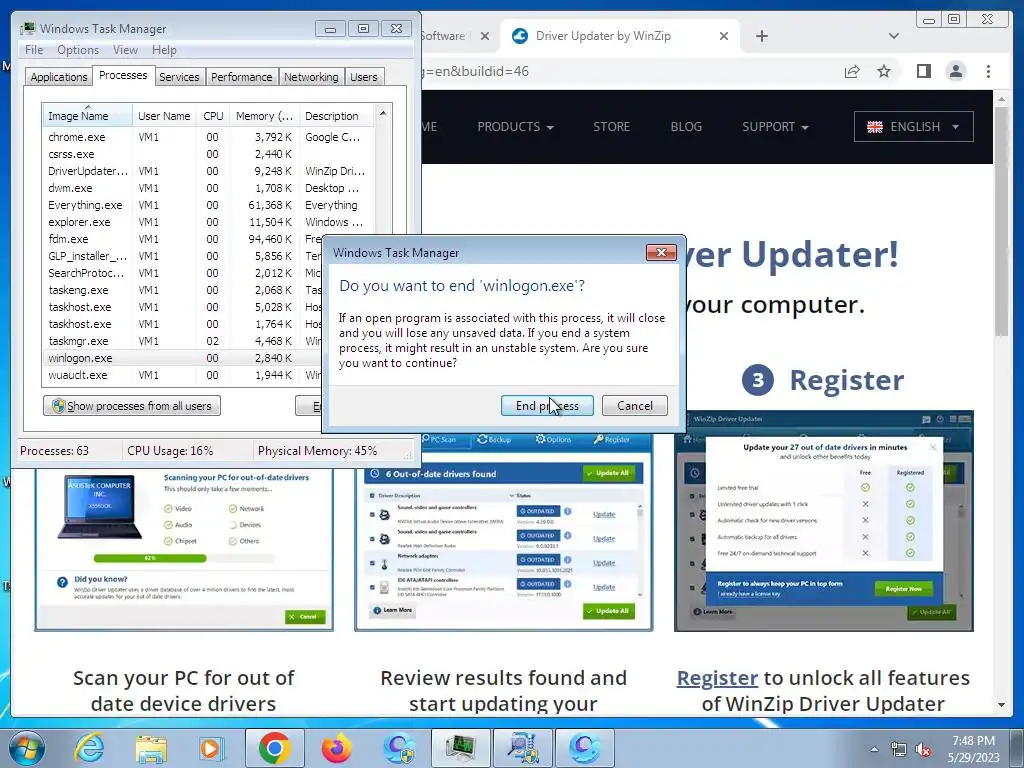Click the out-of-date drivers found screenshot

coord(504,530)
